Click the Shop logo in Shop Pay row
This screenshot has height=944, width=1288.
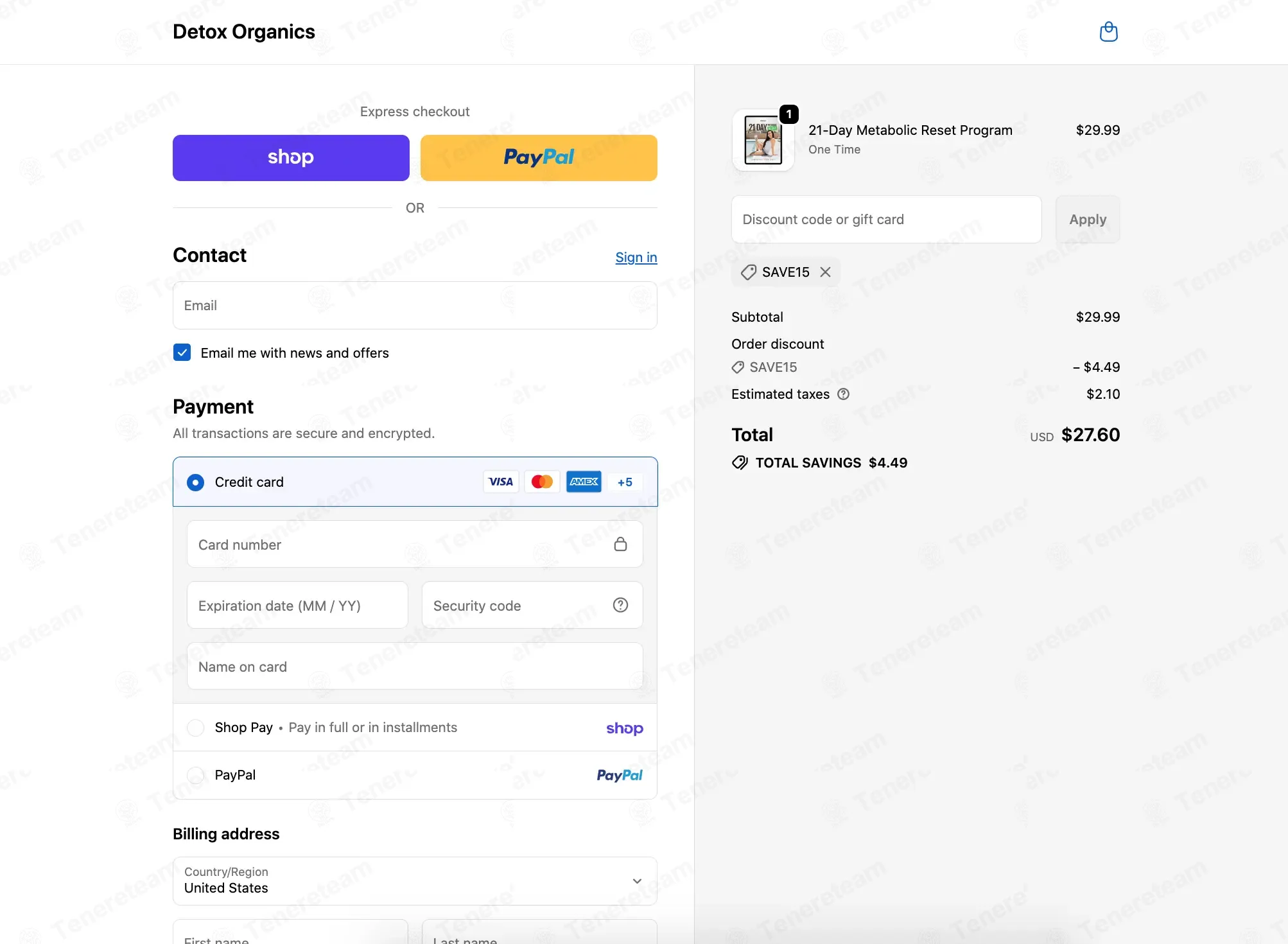point(625,728)
